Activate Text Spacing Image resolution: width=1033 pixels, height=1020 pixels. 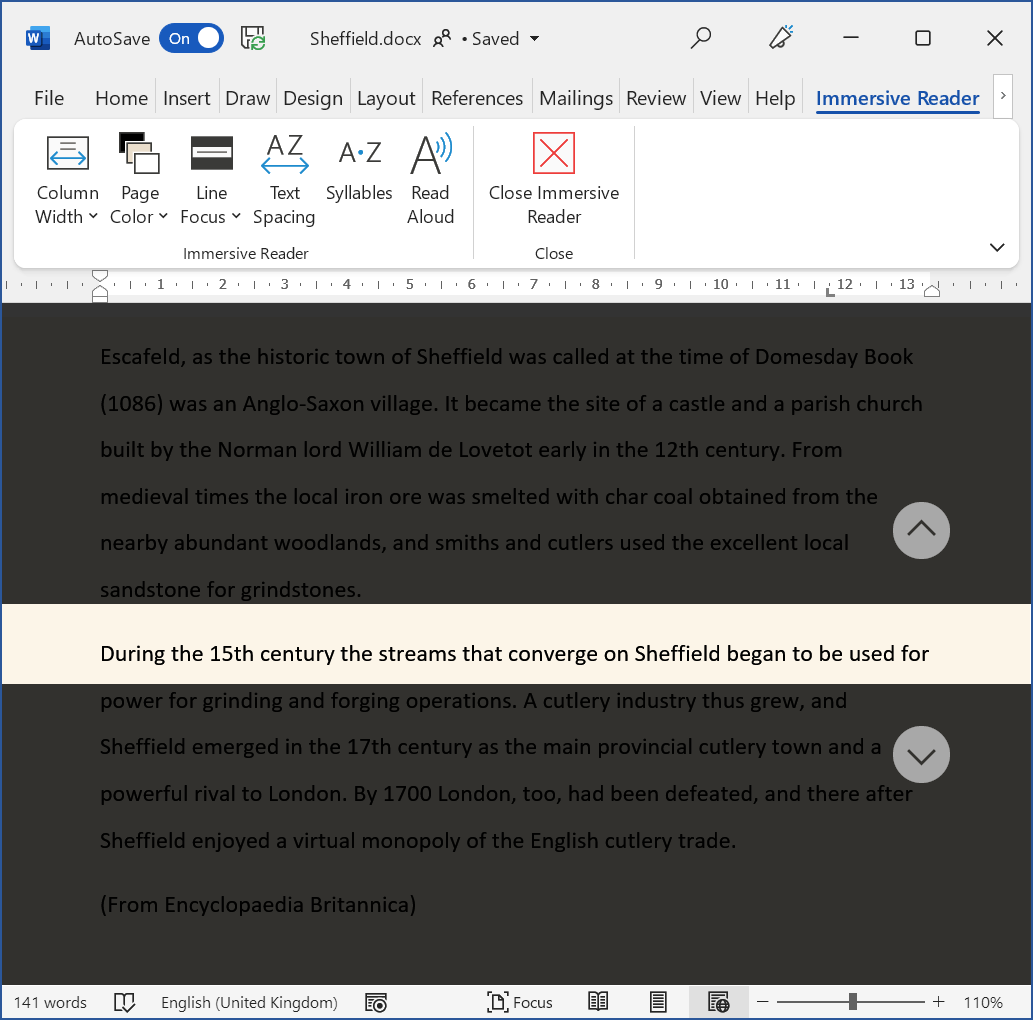[284, 178]
